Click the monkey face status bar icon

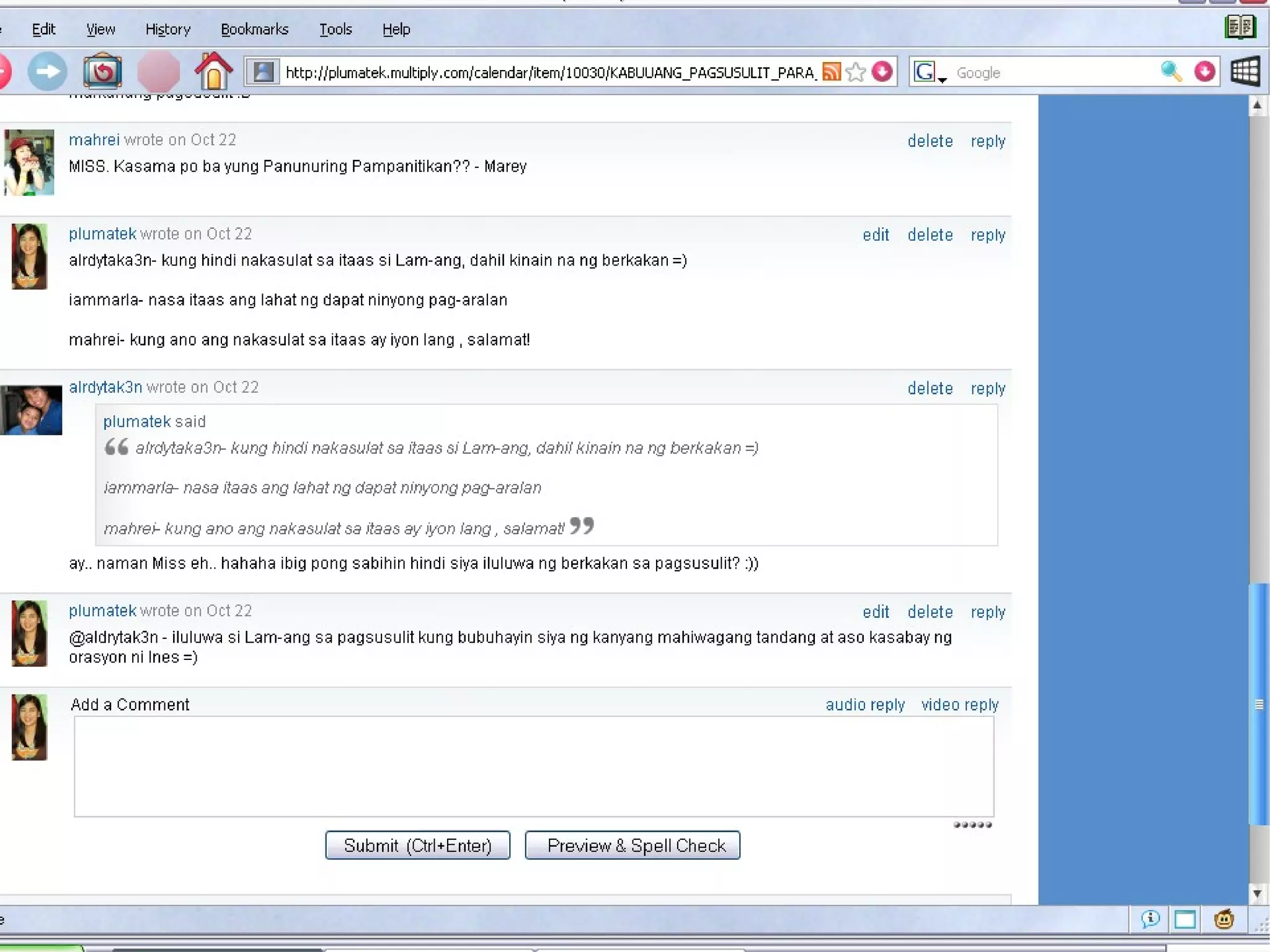tap(1223, 919)
